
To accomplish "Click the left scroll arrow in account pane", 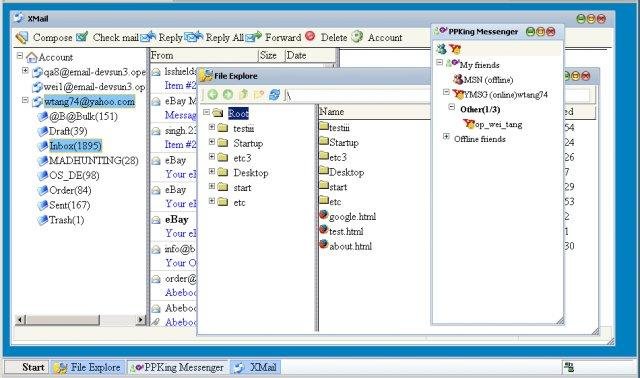I will (20, 320).
